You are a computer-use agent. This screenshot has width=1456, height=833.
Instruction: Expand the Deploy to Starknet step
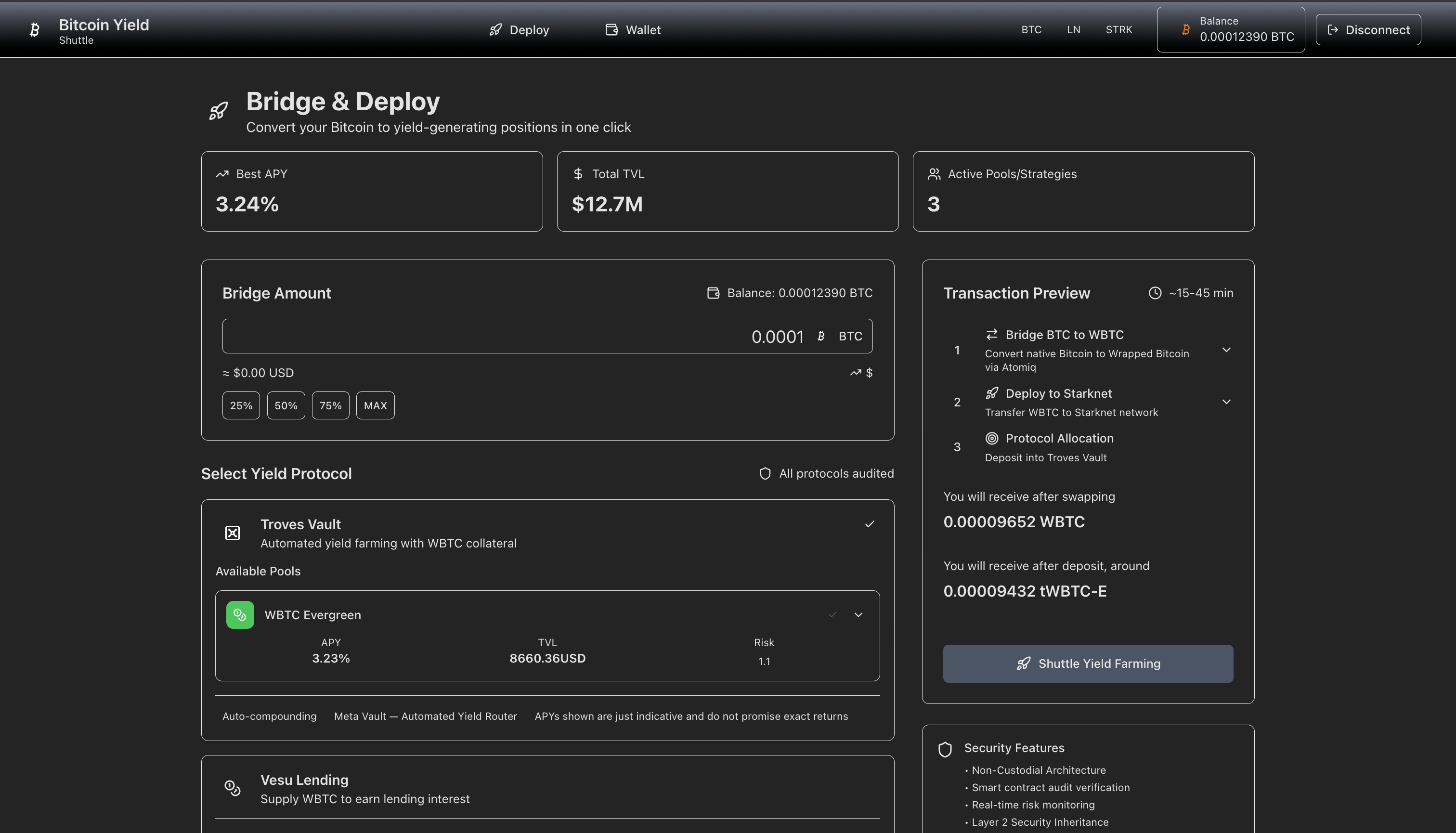(1226, 402)
